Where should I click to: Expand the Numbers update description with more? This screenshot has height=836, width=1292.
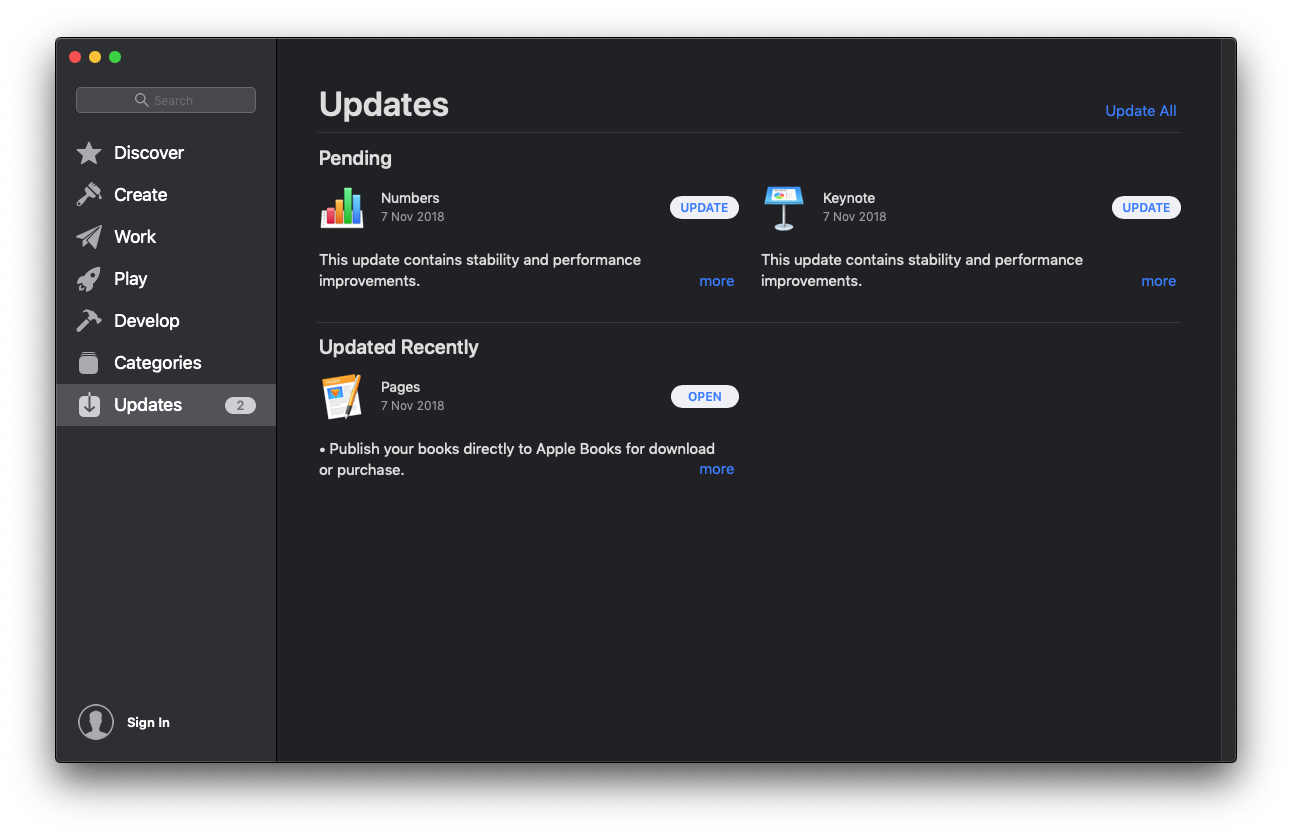(x=716, y=281)
